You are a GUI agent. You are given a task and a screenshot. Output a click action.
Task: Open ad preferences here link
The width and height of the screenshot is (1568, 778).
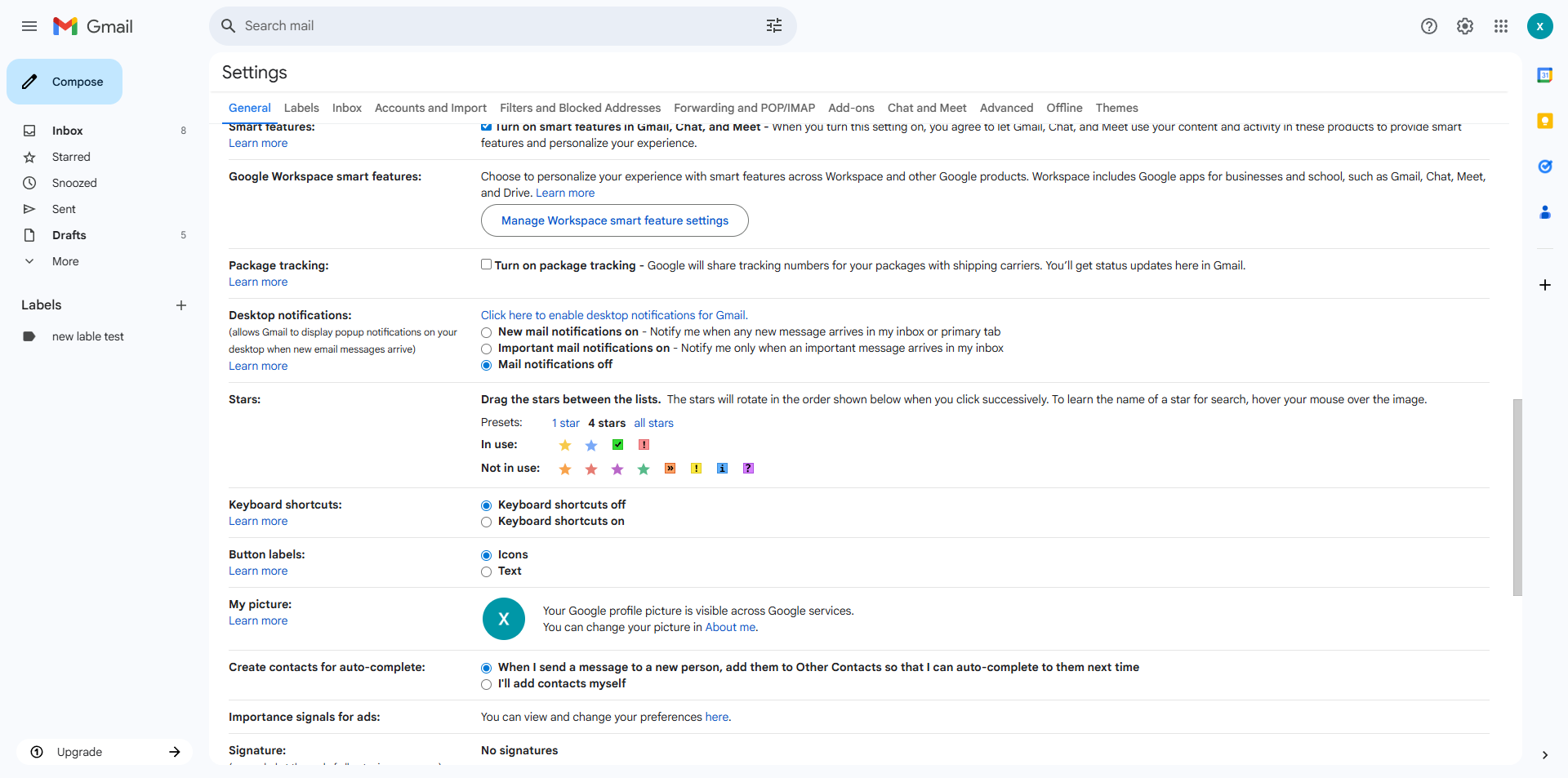coord(716,717)
